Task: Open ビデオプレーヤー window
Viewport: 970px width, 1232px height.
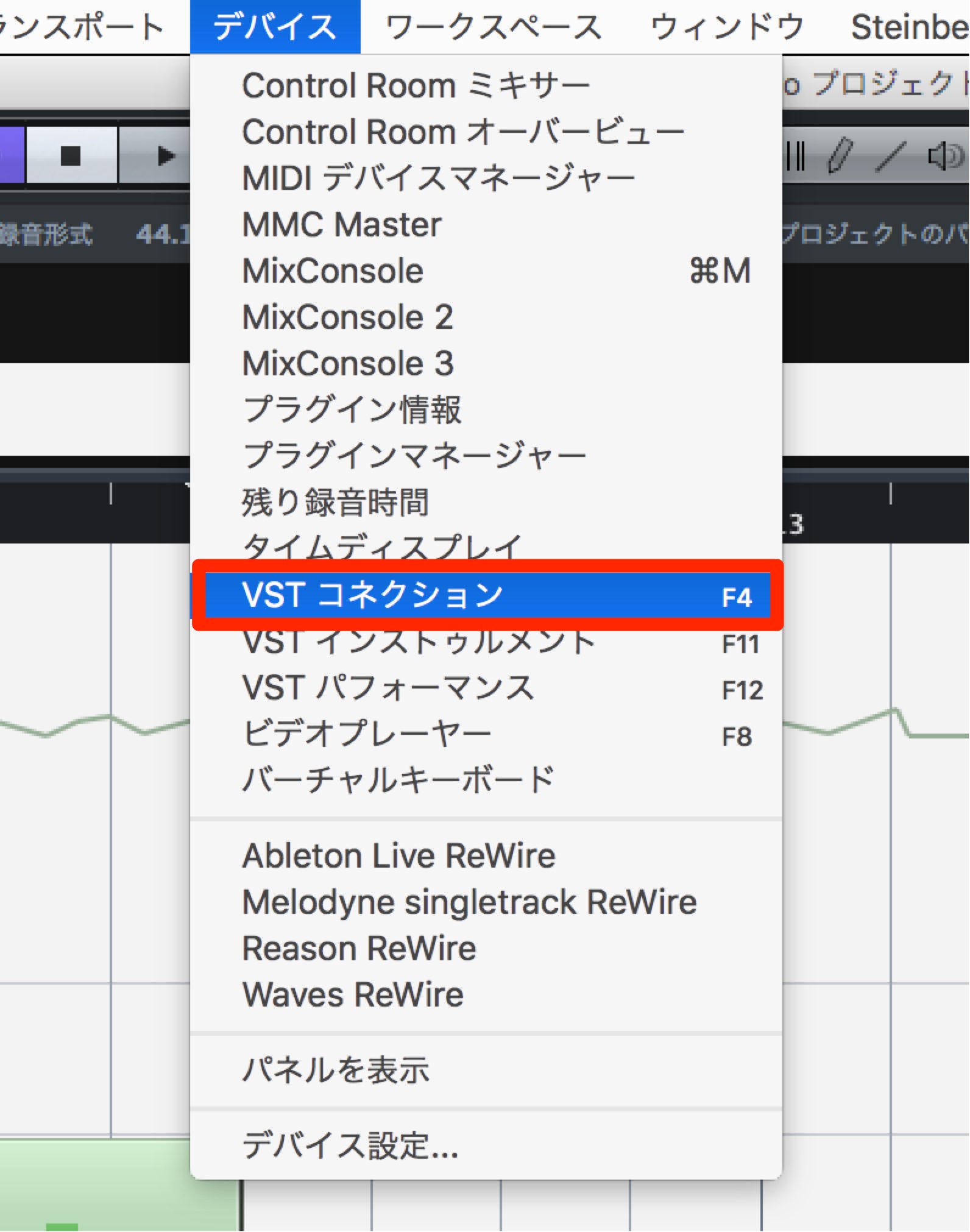Action: [x=486, y=735]
